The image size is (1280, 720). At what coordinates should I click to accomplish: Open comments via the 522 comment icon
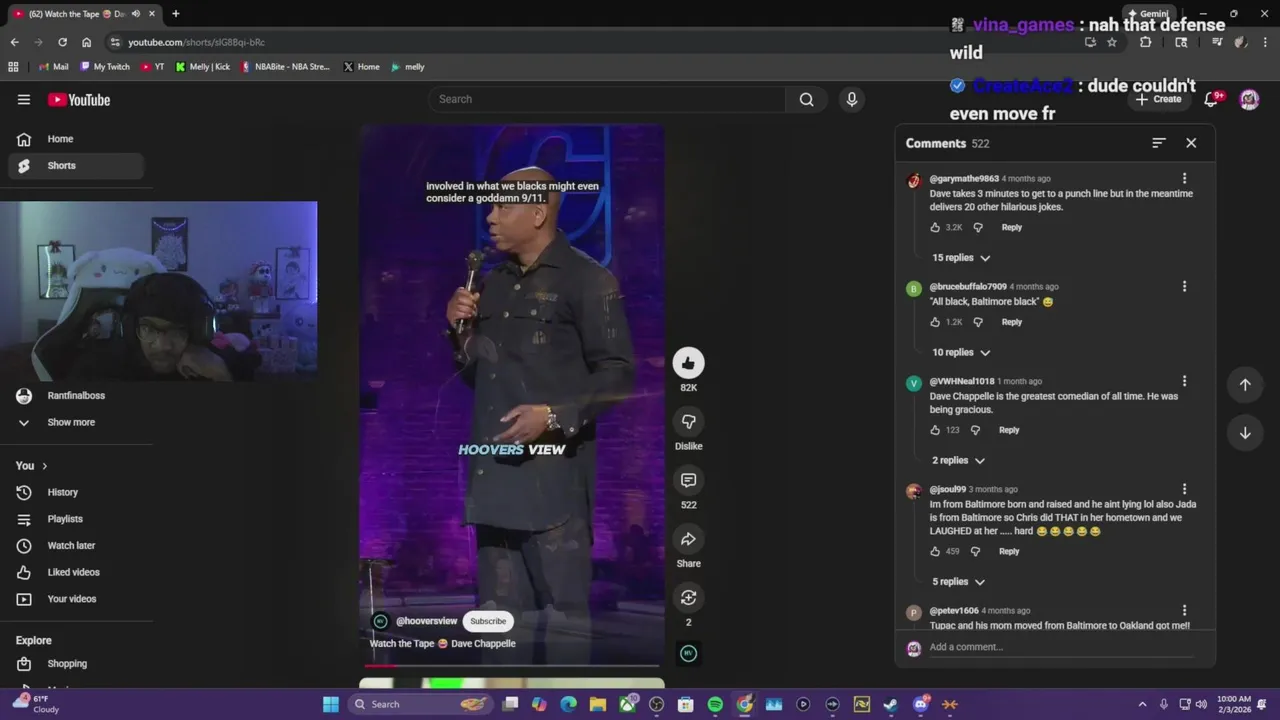tap(688, 481)
